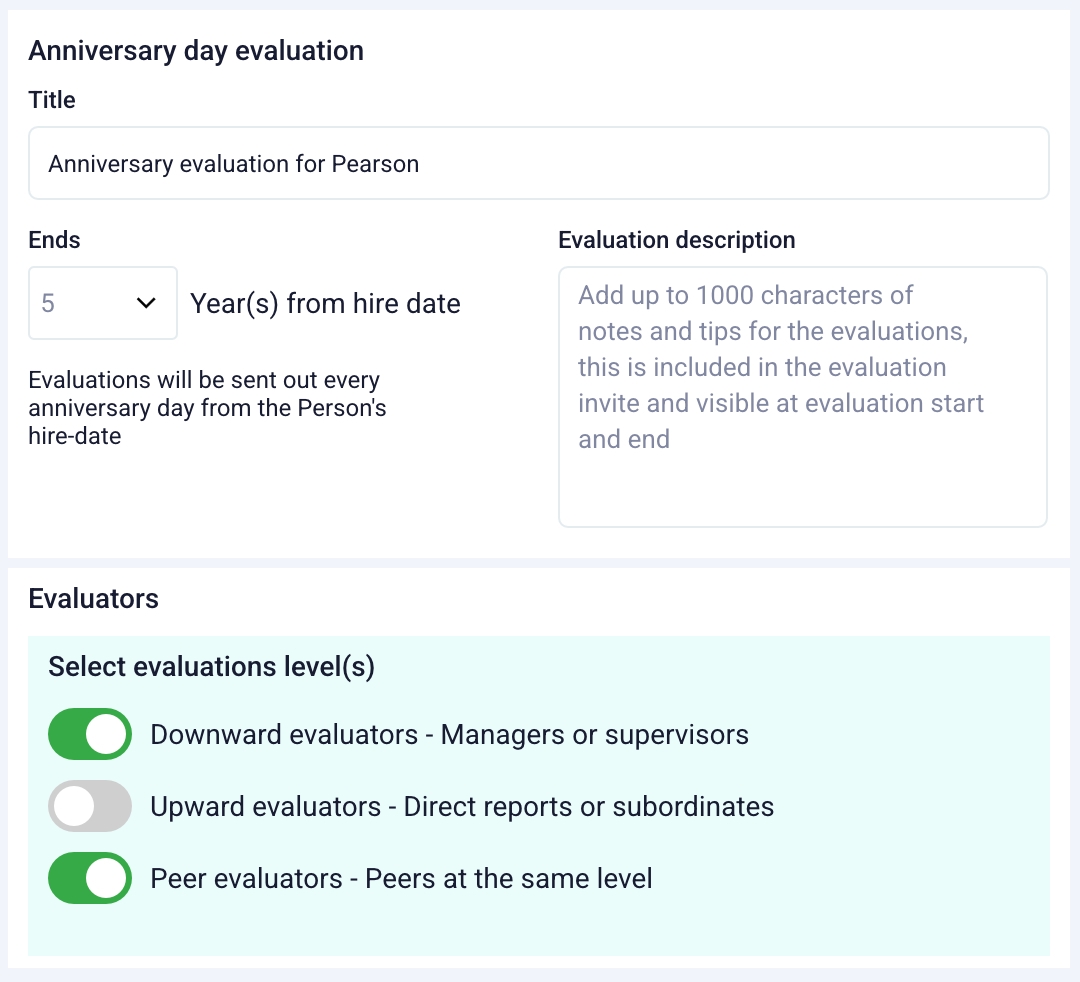Click the Upward evaluators label text
The image size is (1080, 982).
pos(463,805)
